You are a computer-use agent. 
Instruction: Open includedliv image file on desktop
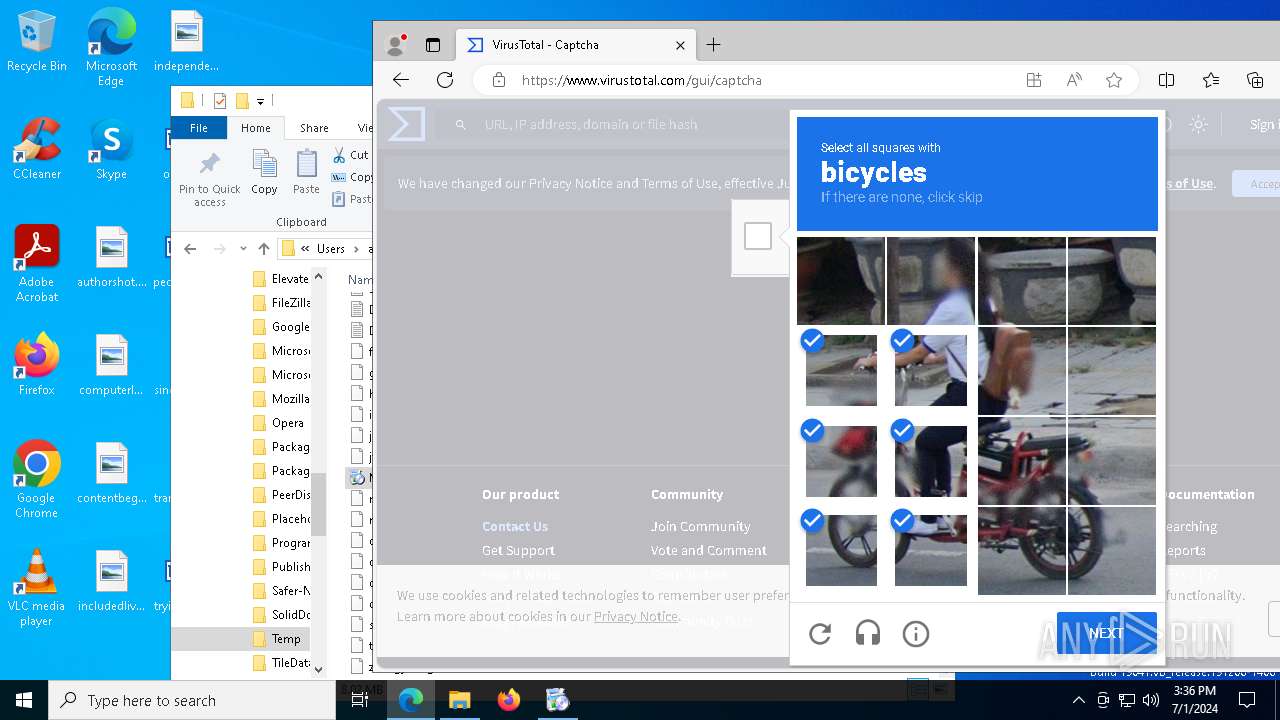111,581
